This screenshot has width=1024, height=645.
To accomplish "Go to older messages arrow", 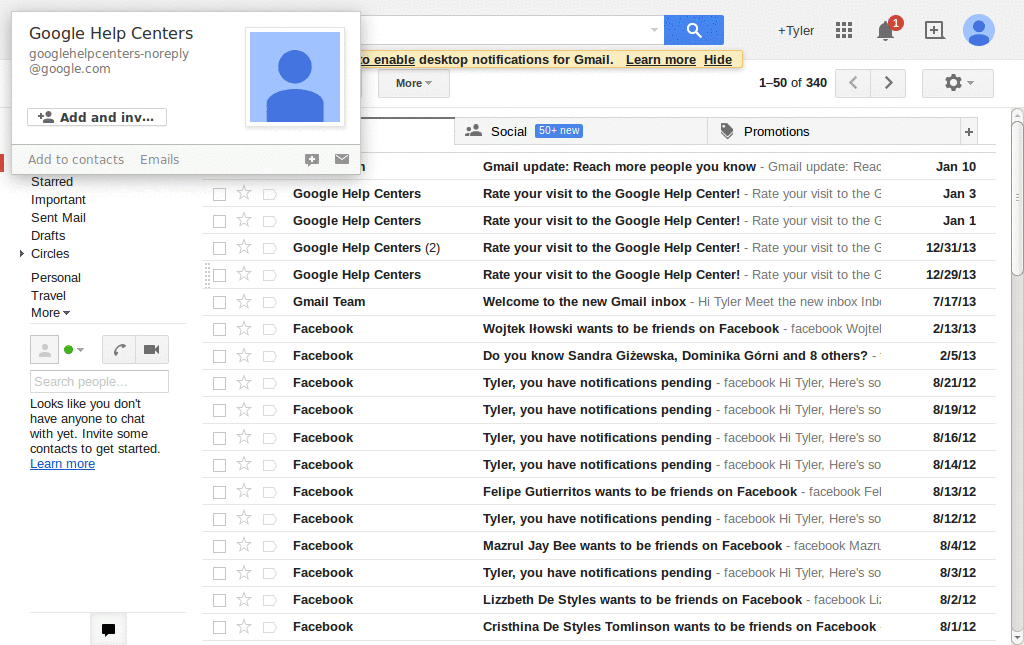I will pyautogui.click(x=888, y=83).
